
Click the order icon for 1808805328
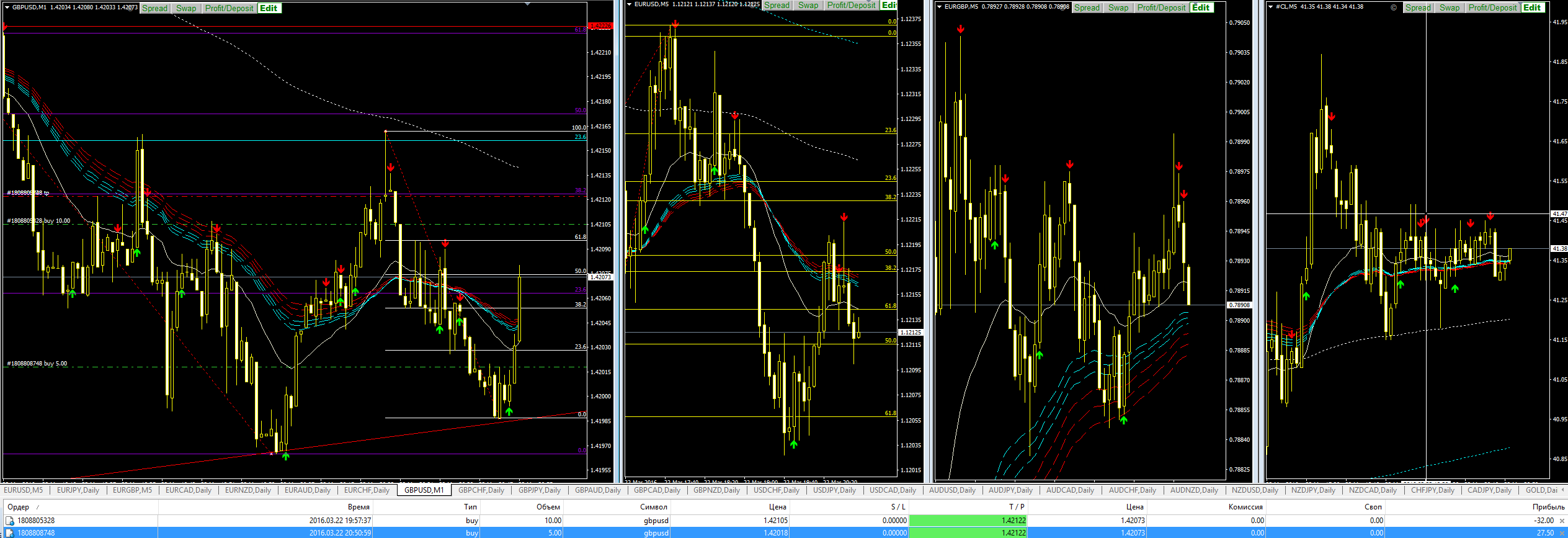coord(10,521)
